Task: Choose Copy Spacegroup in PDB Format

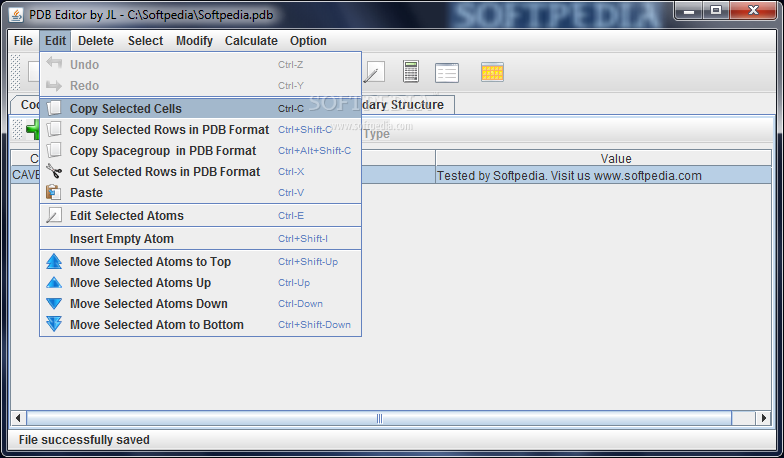Action: coord(200,150)
